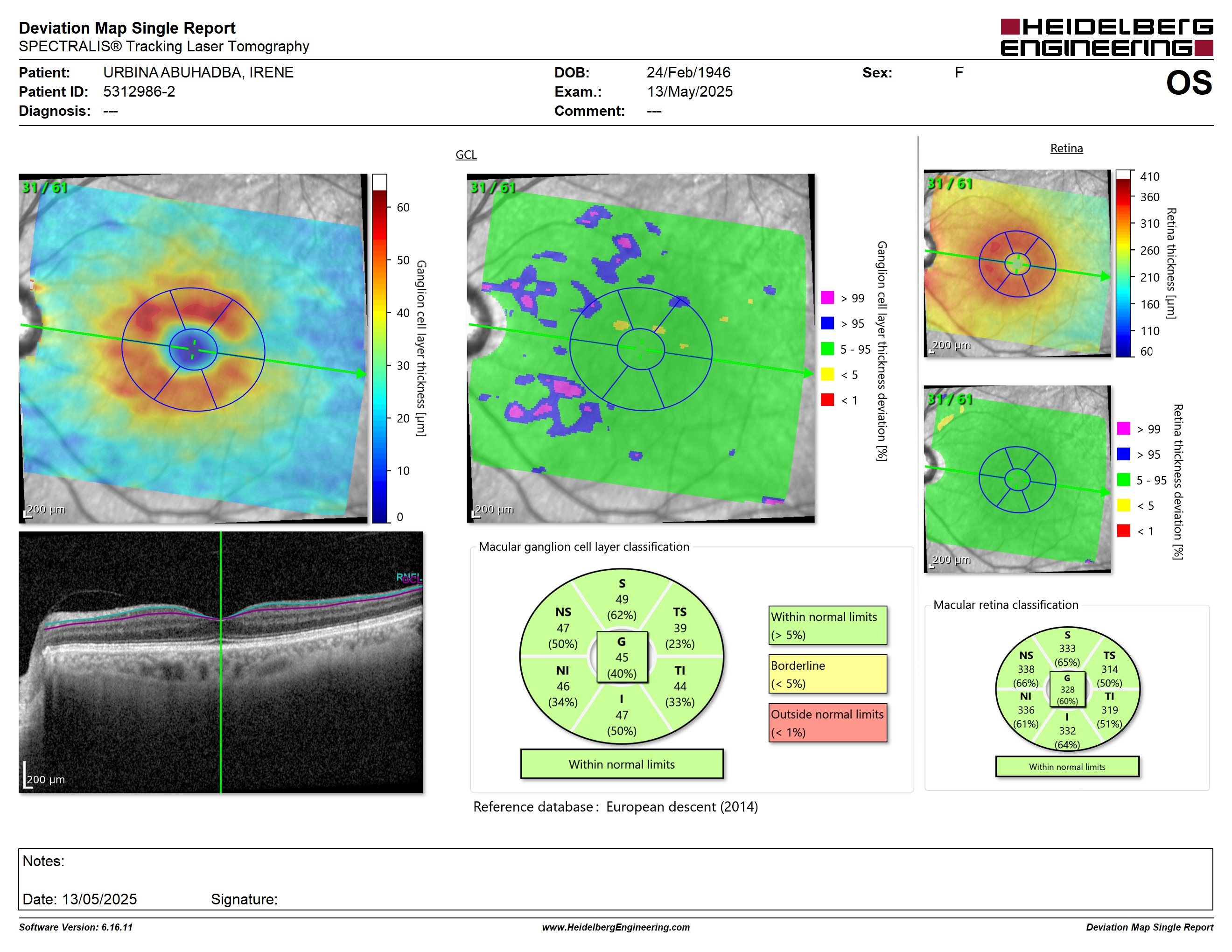Click GCL center G value 45
Viewport: 1232px width, 952px height.
click(622, 657)
